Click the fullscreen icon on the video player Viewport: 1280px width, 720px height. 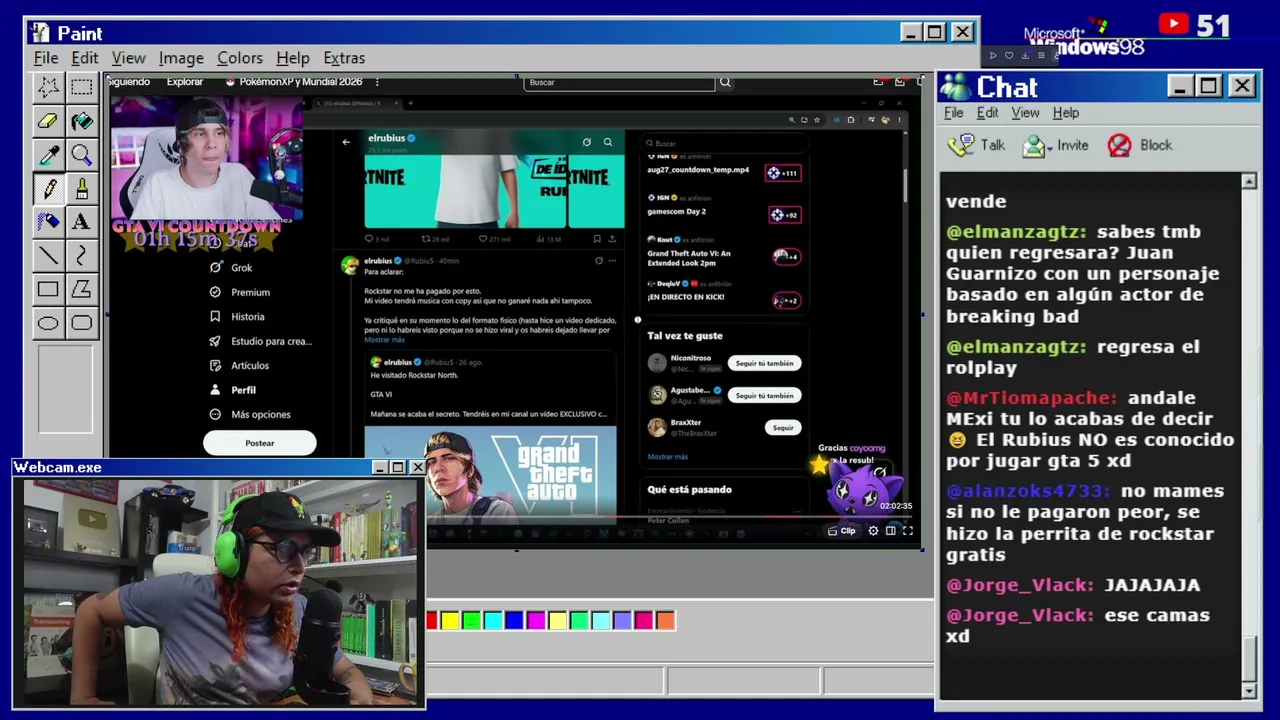(x=908, y=531)
